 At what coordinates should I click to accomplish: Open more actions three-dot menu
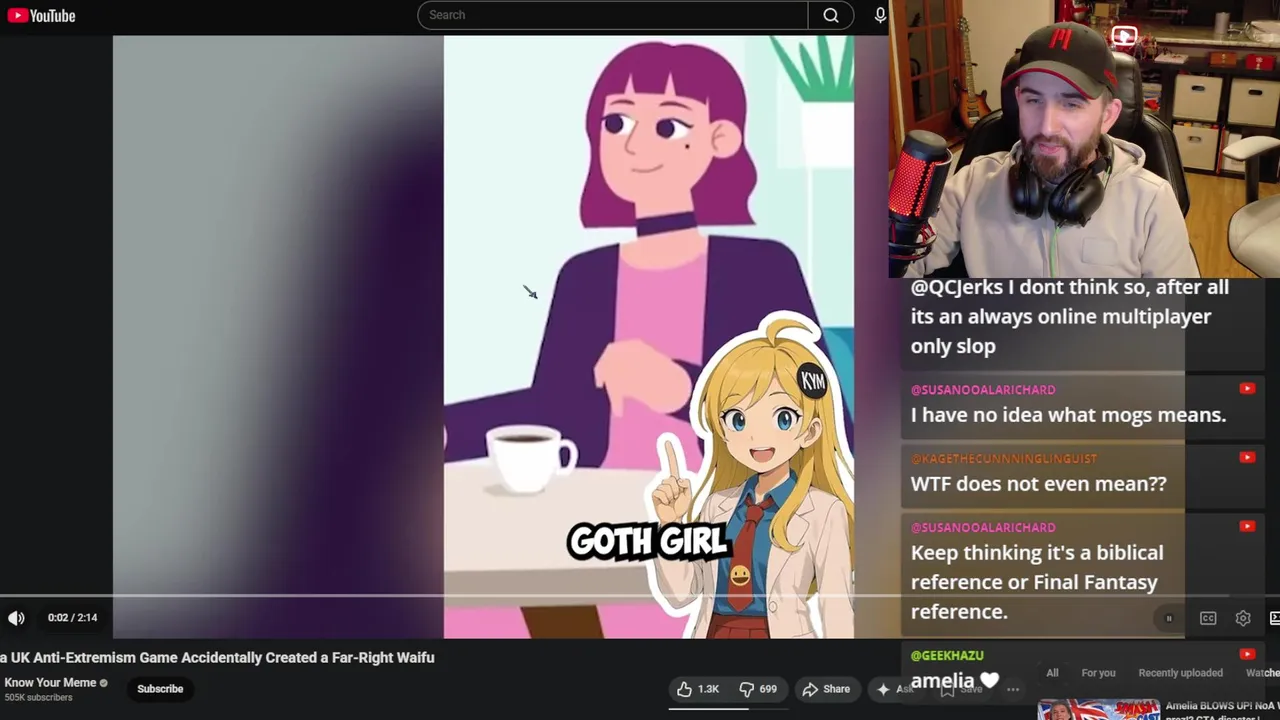[x=1012, y=689]
